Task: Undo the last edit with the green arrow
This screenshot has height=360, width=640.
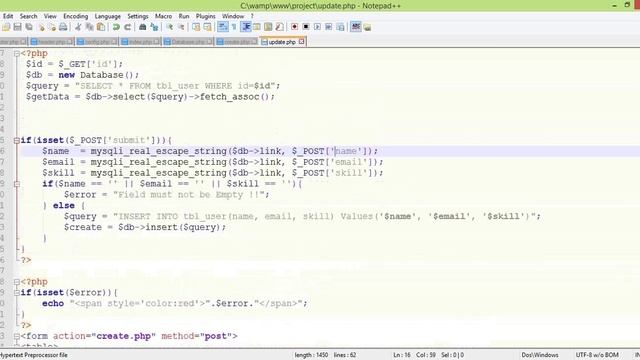Action: tap(116, 27)
